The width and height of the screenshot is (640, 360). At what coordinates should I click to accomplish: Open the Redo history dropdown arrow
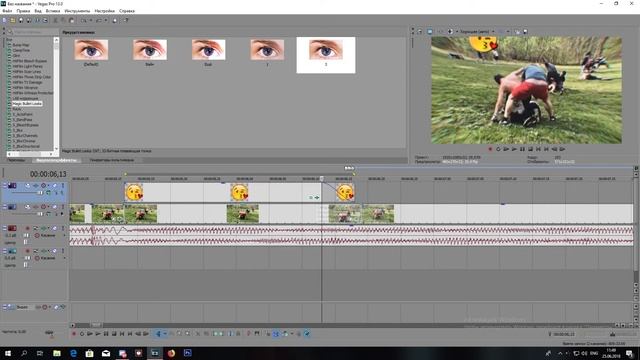[x=105, y=20]
